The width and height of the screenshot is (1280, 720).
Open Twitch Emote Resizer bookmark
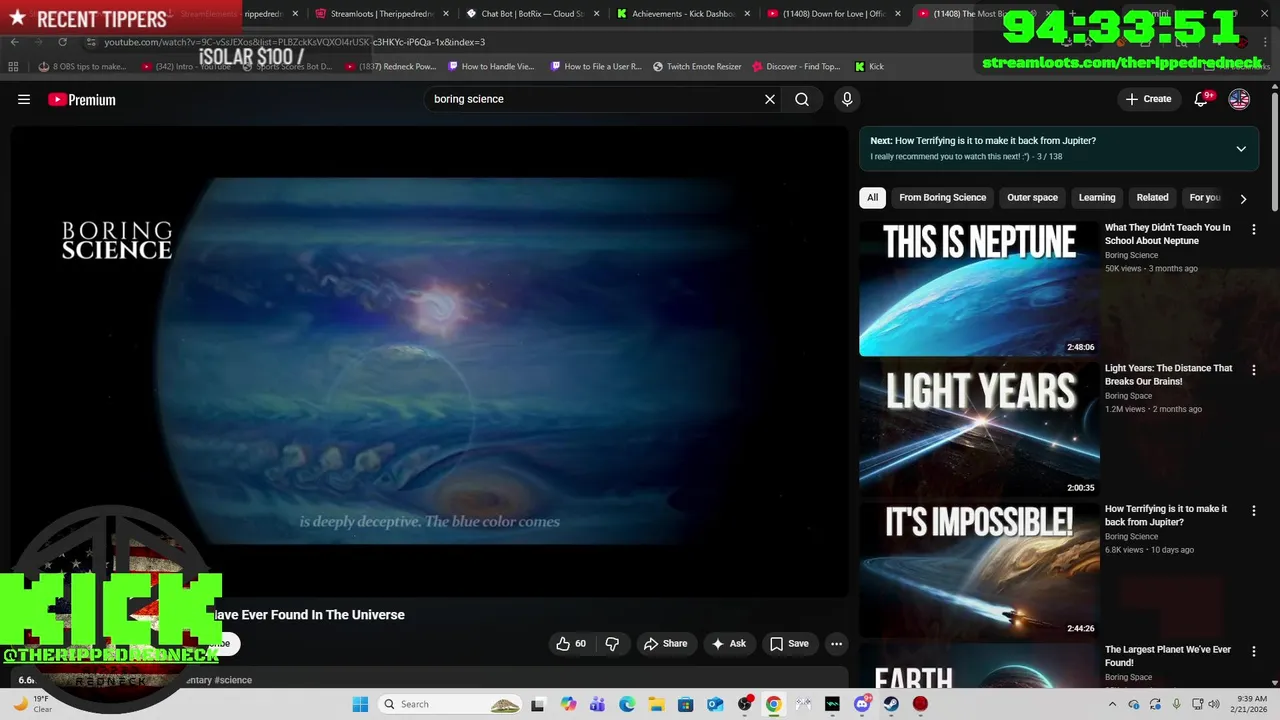(697, 67)
